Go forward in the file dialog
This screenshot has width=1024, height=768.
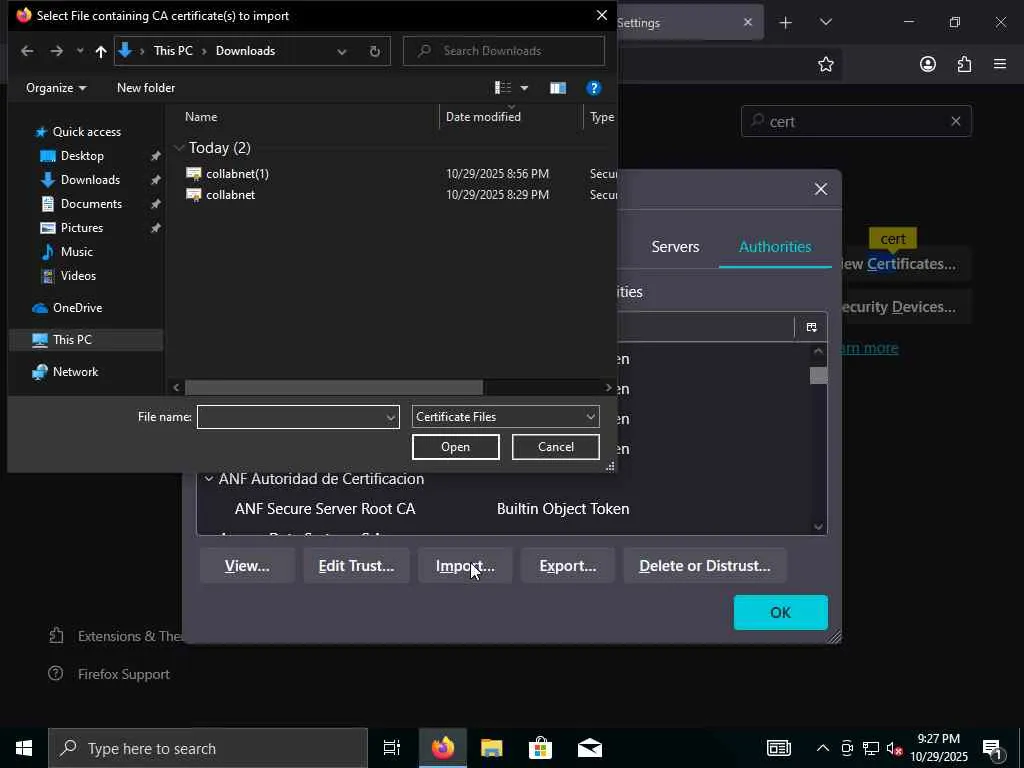click(57, 51)
